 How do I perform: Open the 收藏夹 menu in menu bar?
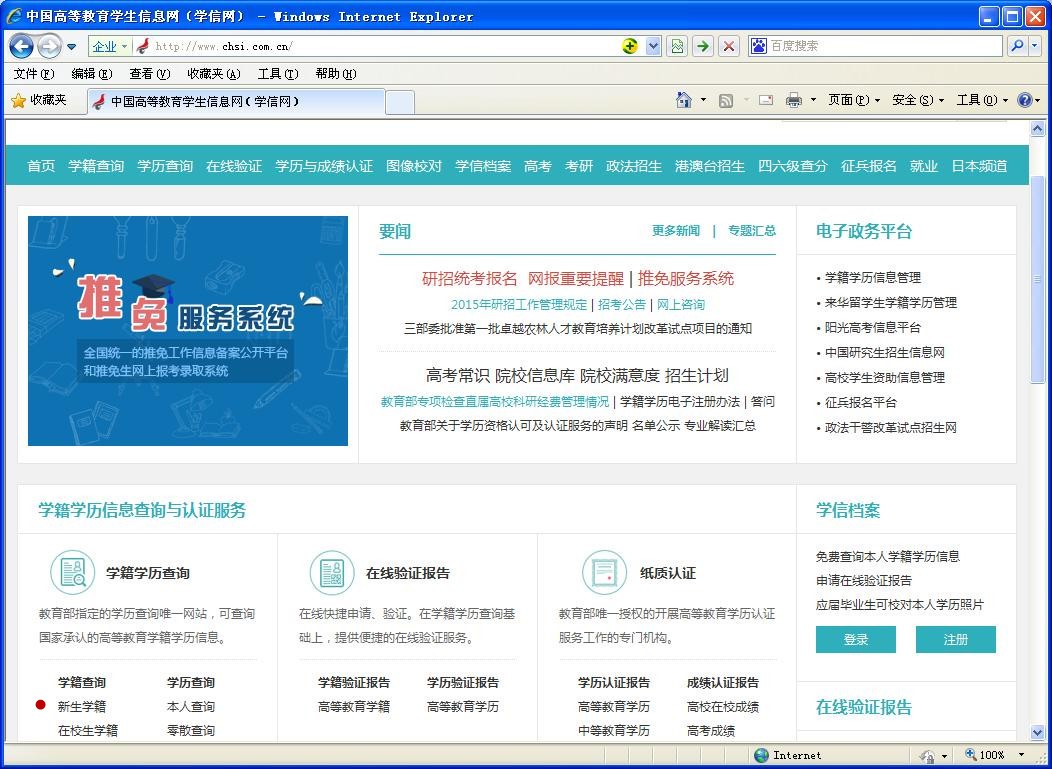click(x=213, y=74)
